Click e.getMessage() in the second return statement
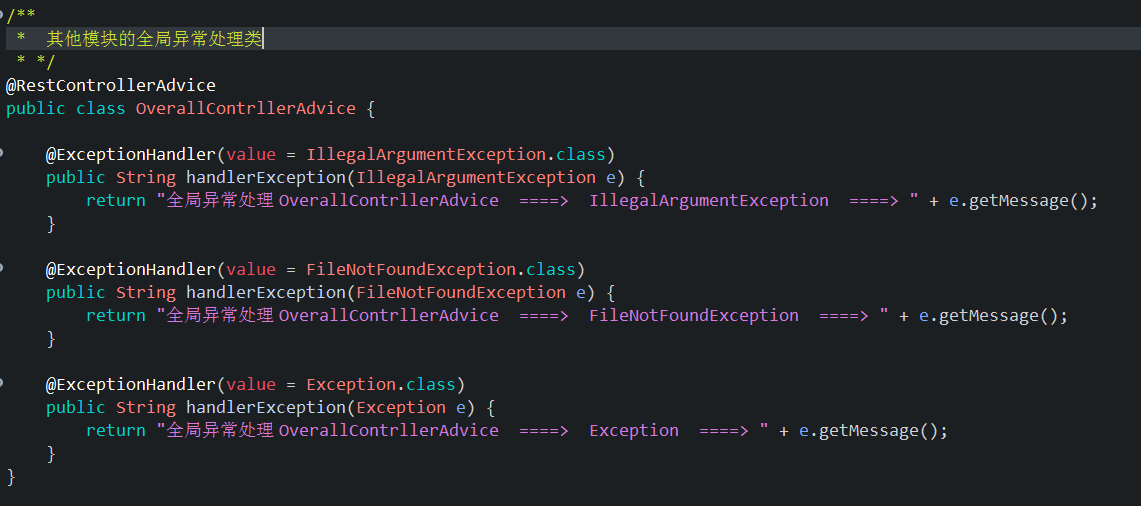The image size is (1141, 506). (993, 316)
